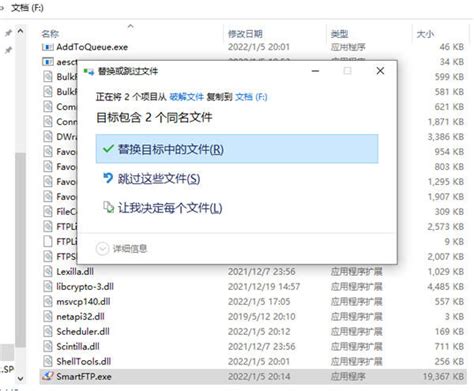Select the file name libcrypto-3.dll
The height and width of the screenshot is (391, 474).
(x=85, y=287)
